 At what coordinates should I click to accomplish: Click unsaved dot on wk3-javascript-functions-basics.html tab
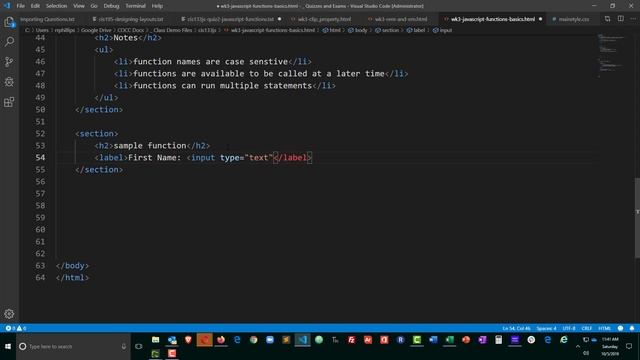click(x=540, y=19)
